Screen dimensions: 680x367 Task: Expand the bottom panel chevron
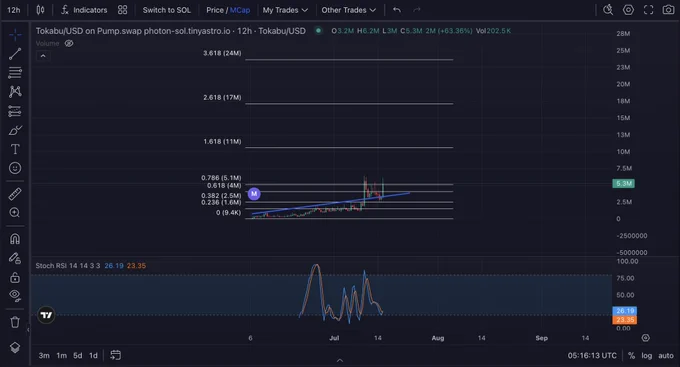340,360
